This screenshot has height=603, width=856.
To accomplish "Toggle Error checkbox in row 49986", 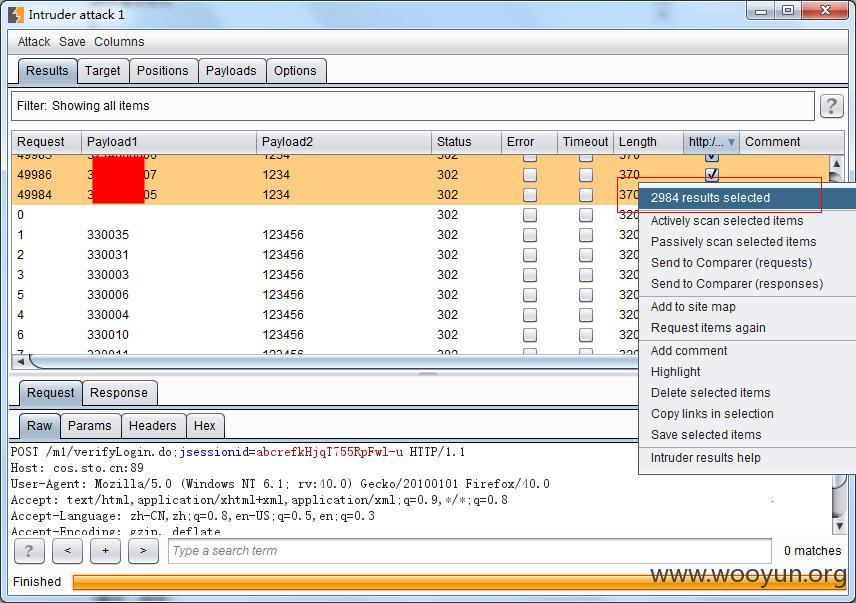I will [530, 175].
